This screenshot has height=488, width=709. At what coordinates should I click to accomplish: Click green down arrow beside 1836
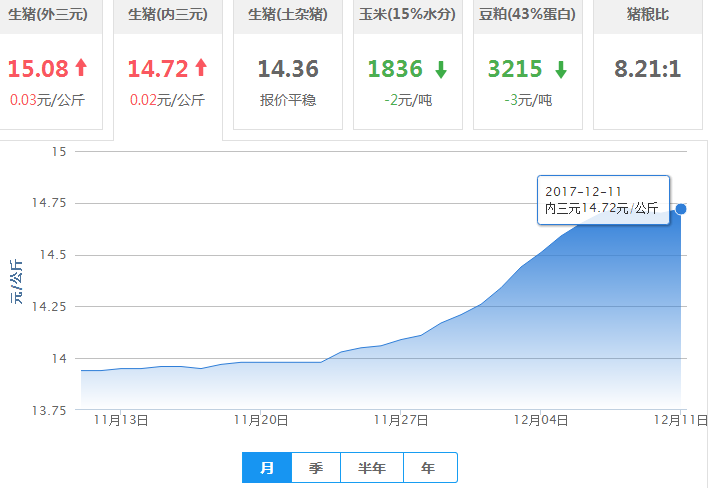pyautogui.click(x=441, y=69)
